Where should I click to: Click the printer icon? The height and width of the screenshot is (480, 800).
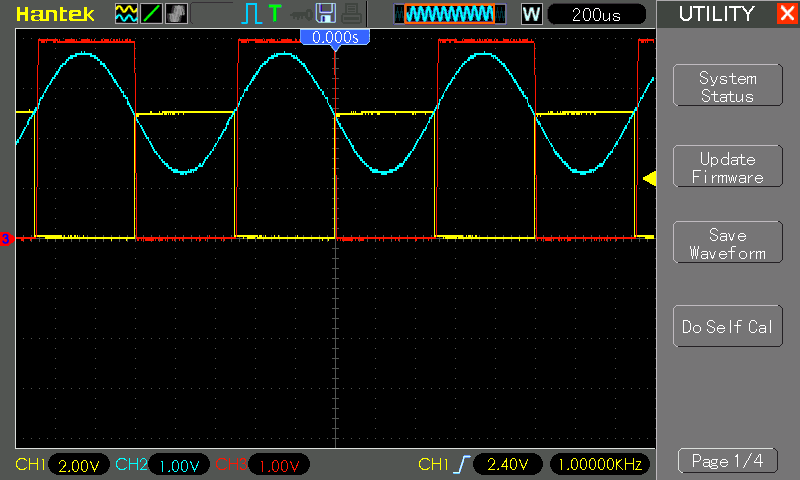(351, 14)
